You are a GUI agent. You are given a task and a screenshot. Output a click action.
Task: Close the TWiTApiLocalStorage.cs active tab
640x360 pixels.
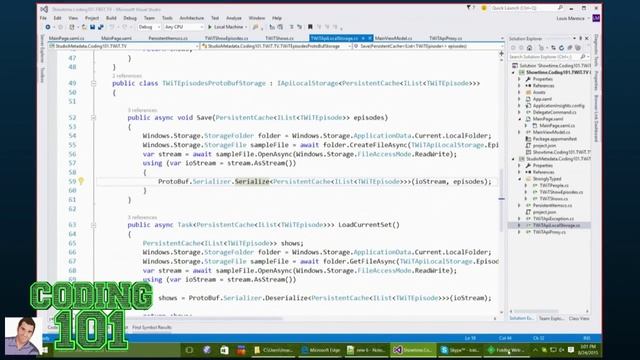point(370,38)
